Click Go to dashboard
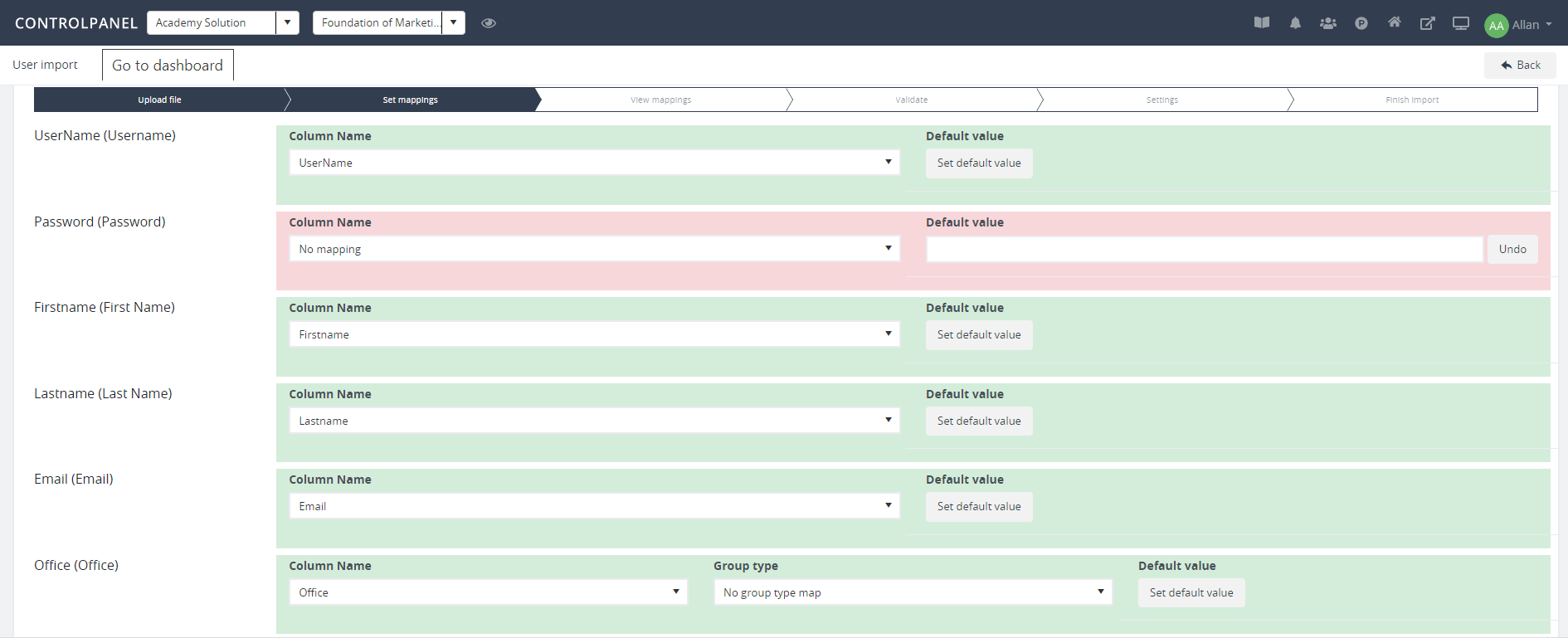 (168, 65)
